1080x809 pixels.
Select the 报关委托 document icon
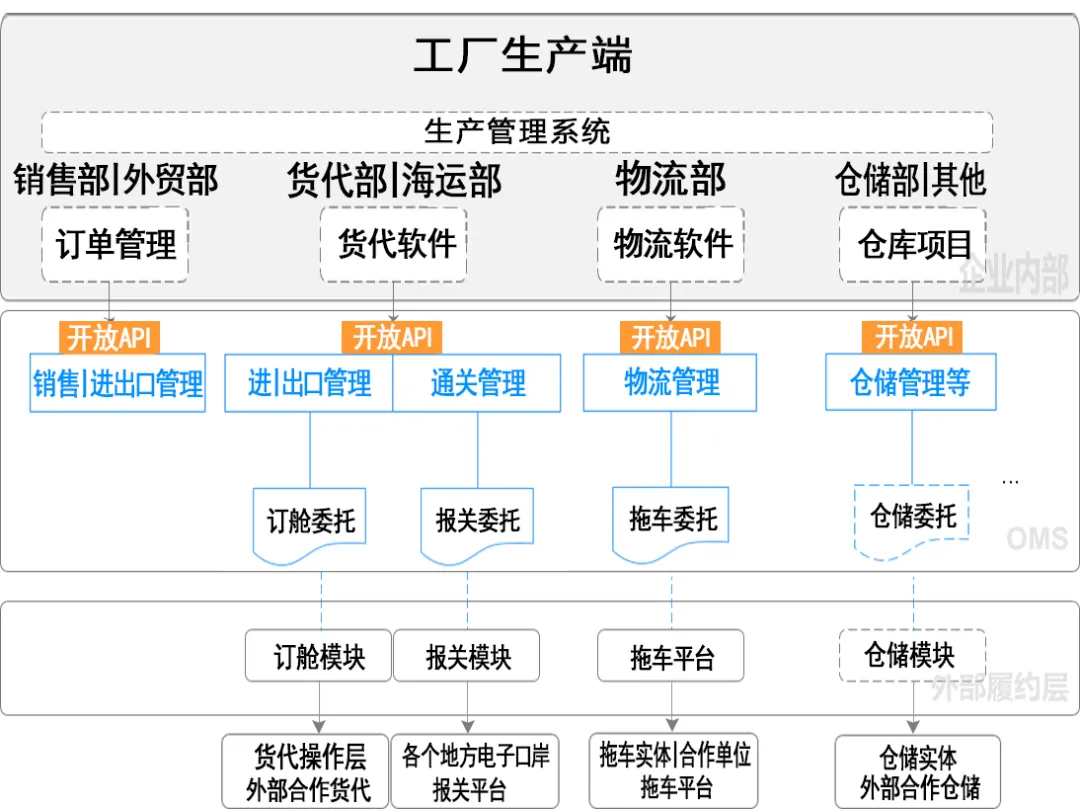(x=476, y=517)
